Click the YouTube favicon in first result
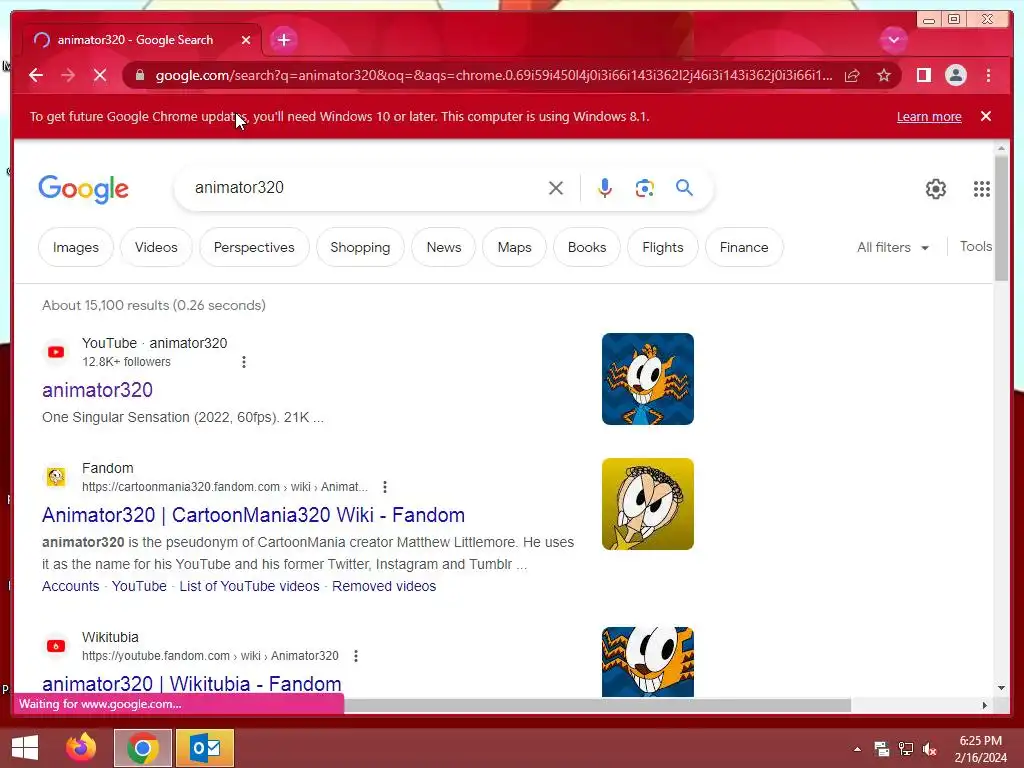 click(x=56, y=352)
